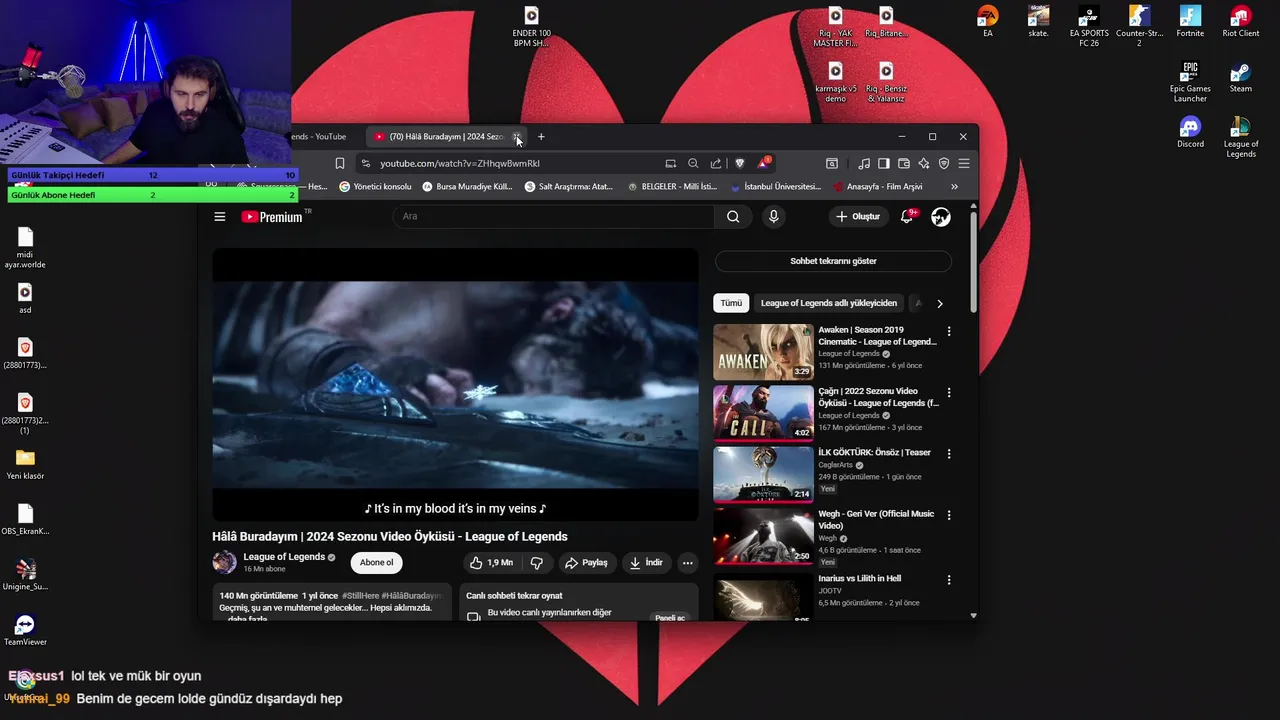The width and height of the screenshot is (1280, 720).
Task: Bookmark the page using the address bar bookmark icon
Action: [340, 163]
